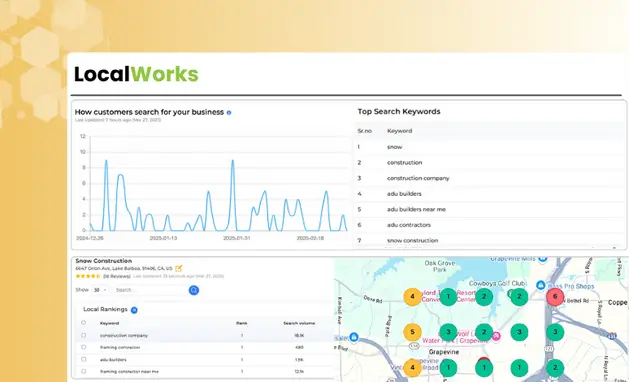Click the 'Top Search Keywords' heading
The image size is (629, 382).
(x=399, y=112)
